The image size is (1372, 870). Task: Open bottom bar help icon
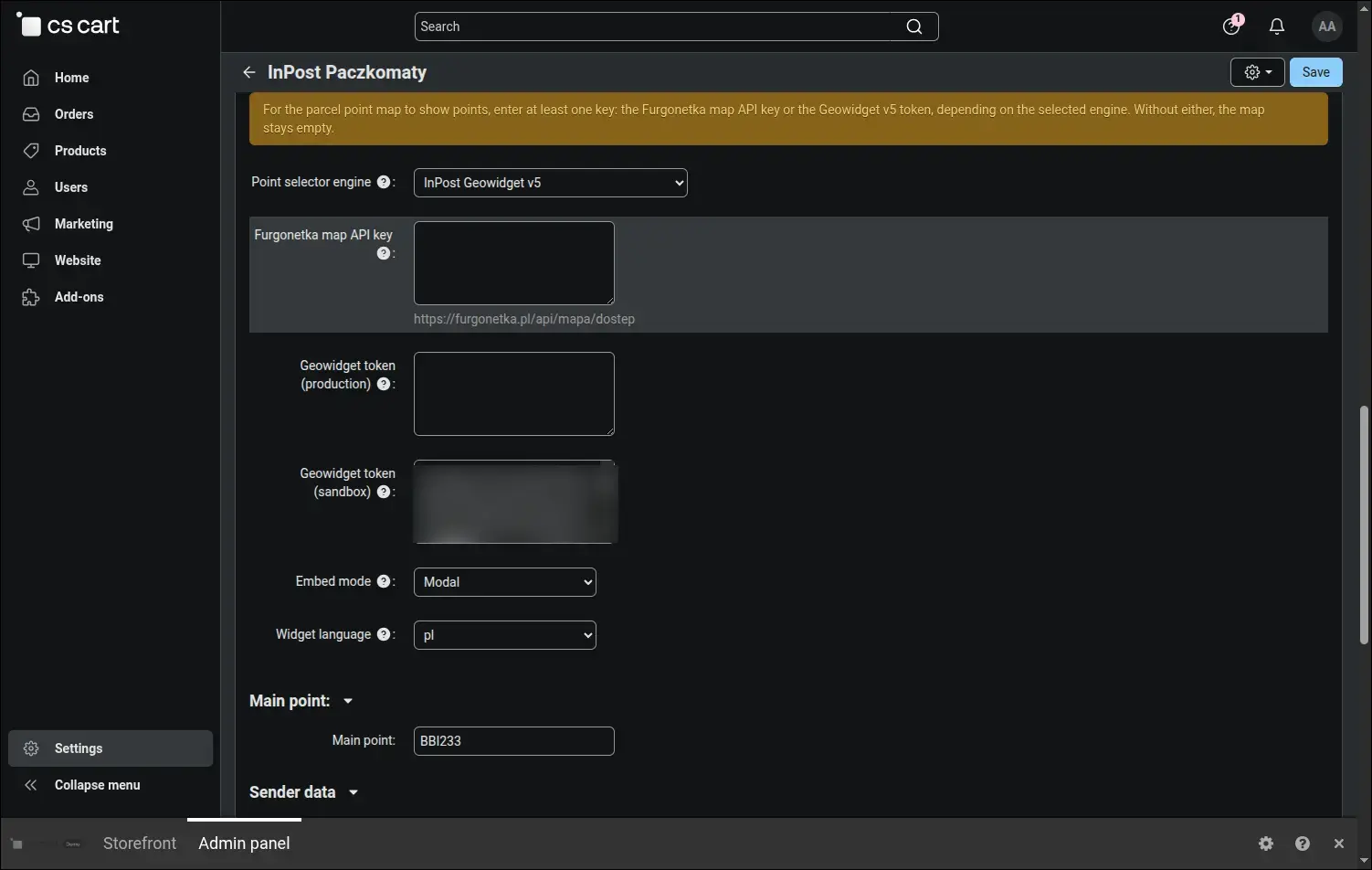click(1303, 843)
